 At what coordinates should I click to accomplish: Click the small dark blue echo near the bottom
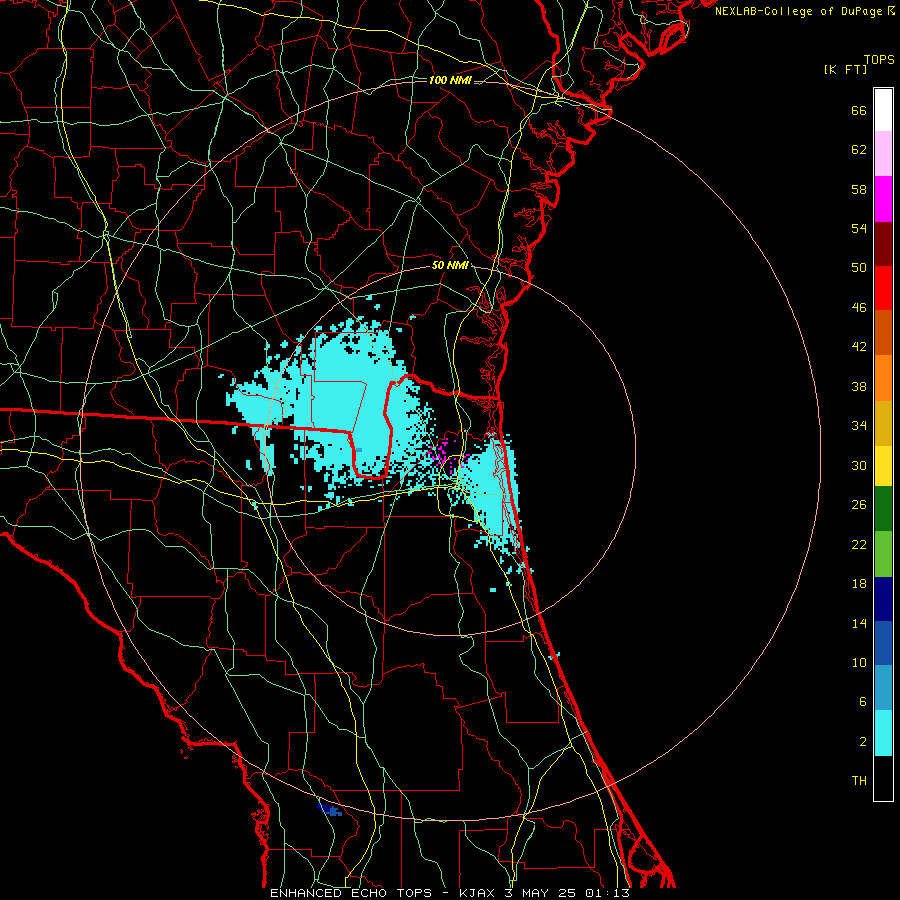(329, 809)
